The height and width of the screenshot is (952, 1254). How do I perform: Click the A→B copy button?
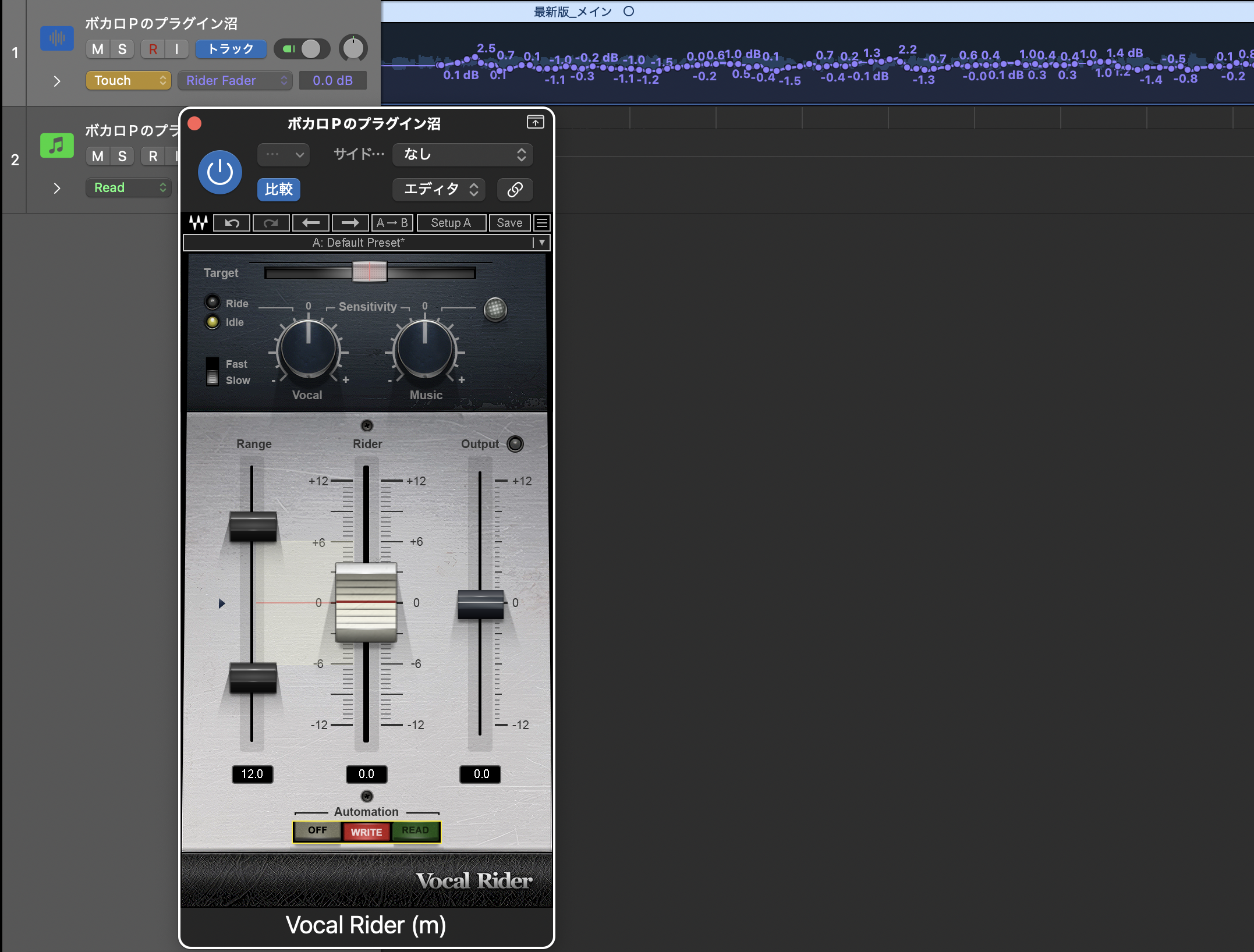click(x=392, y=223)
